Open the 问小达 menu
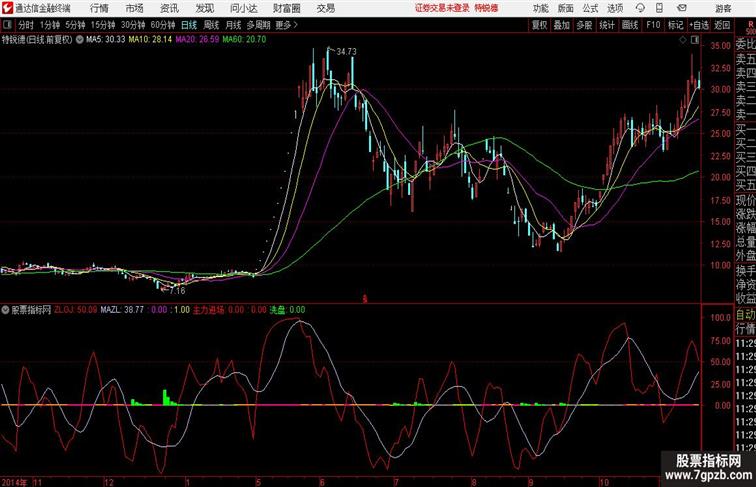The width and height of the screenshot is (756, 487). coord(244,8)
